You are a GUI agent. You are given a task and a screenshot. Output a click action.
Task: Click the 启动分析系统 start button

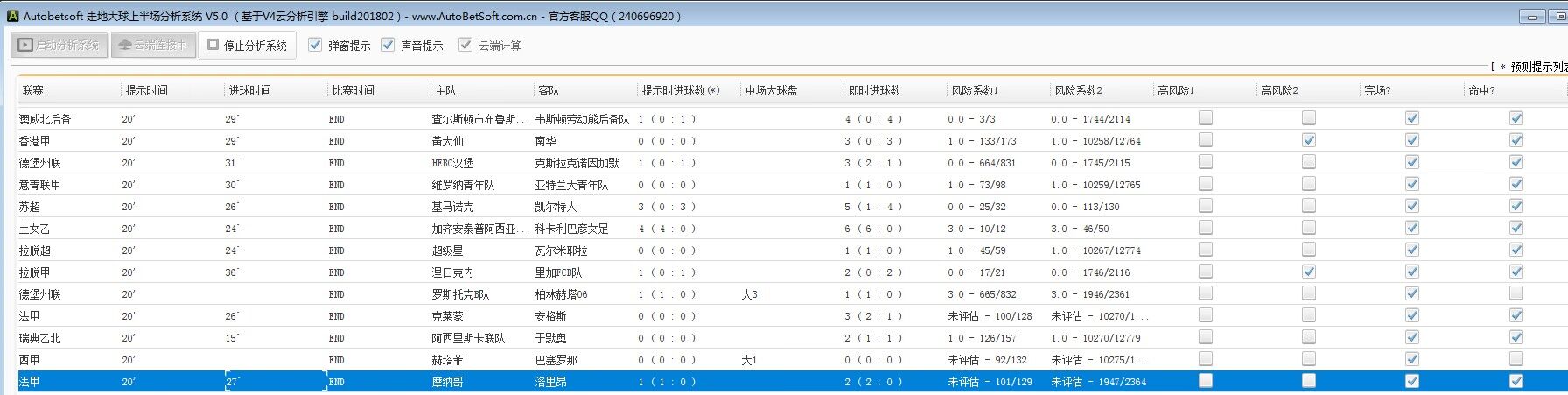(59, 45)
